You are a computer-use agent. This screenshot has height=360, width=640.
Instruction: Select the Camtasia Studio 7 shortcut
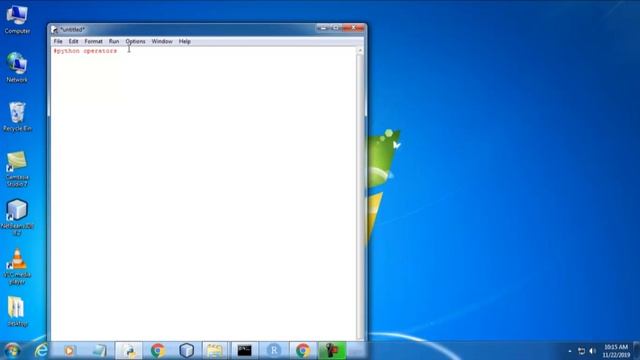coord(17,169)
